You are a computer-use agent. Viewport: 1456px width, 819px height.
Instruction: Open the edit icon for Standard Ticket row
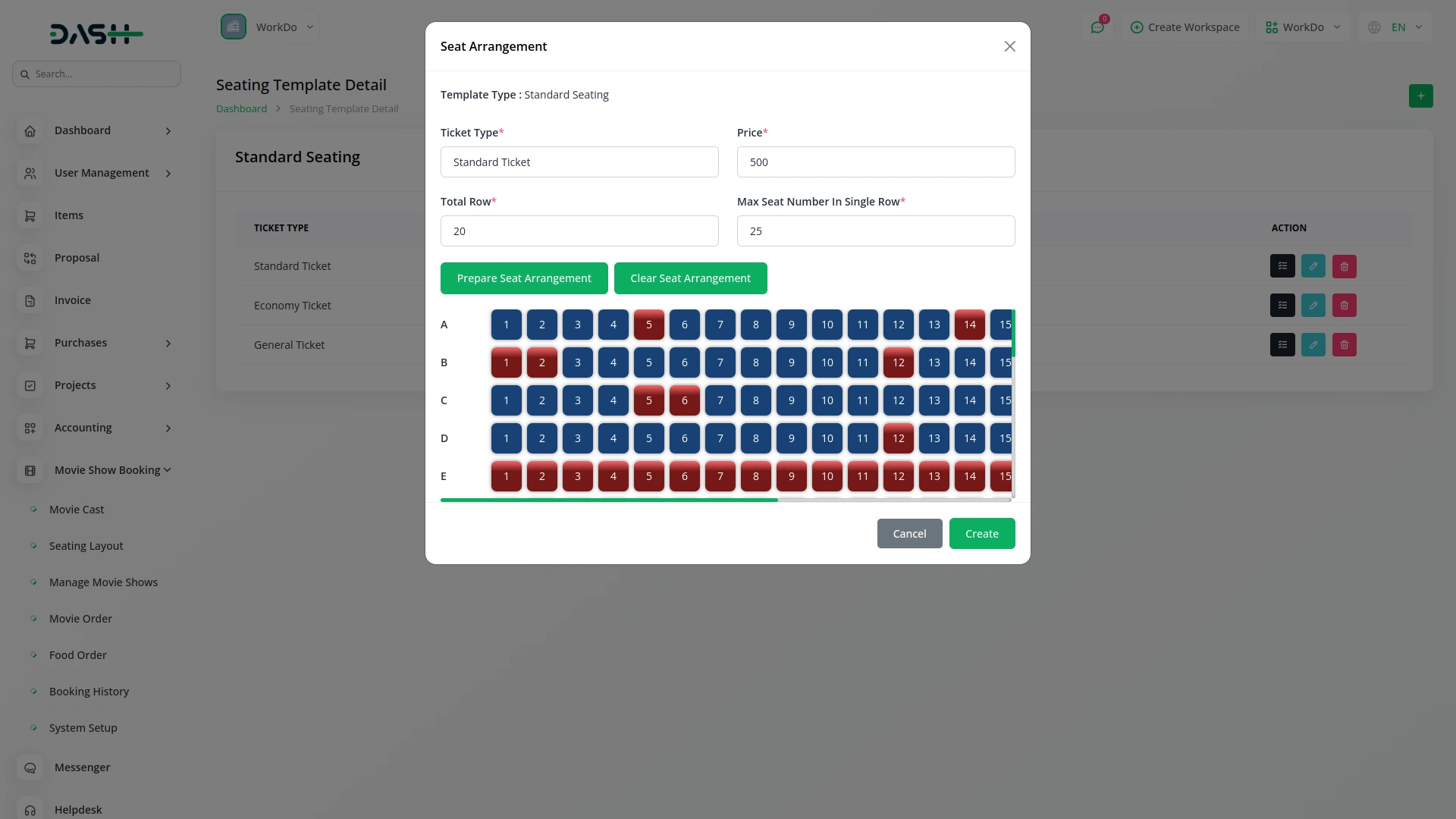coord(1313,266)
